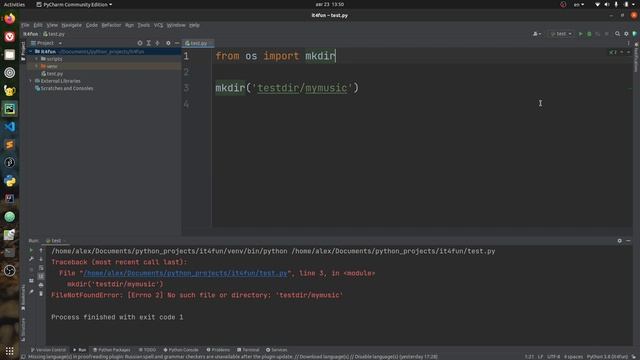Open Terminal tool window tab
The image size is (640, 360).
[x=248, y=350]
